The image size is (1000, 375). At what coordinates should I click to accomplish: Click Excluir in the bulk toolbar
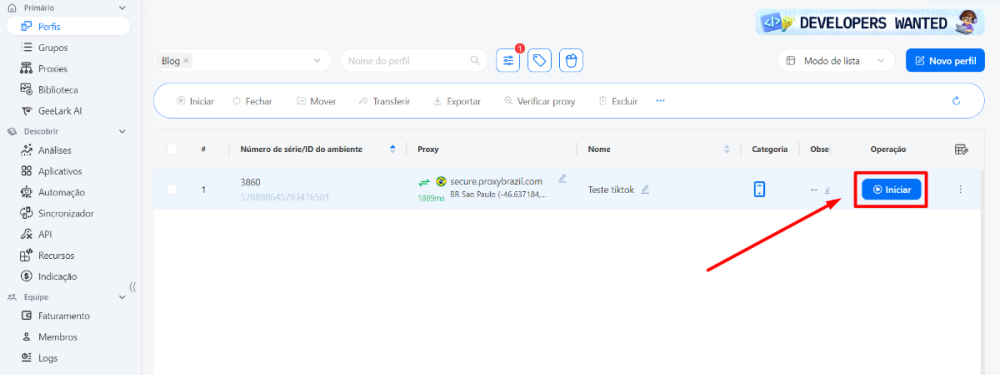tap(618, 101)
